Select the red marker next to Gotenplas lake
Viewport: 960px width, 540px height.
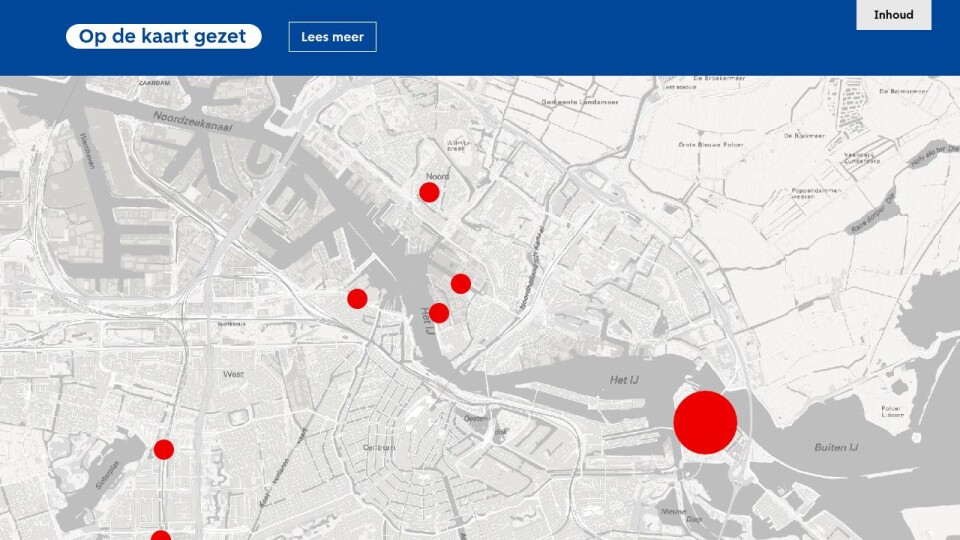tap(164, 449)
